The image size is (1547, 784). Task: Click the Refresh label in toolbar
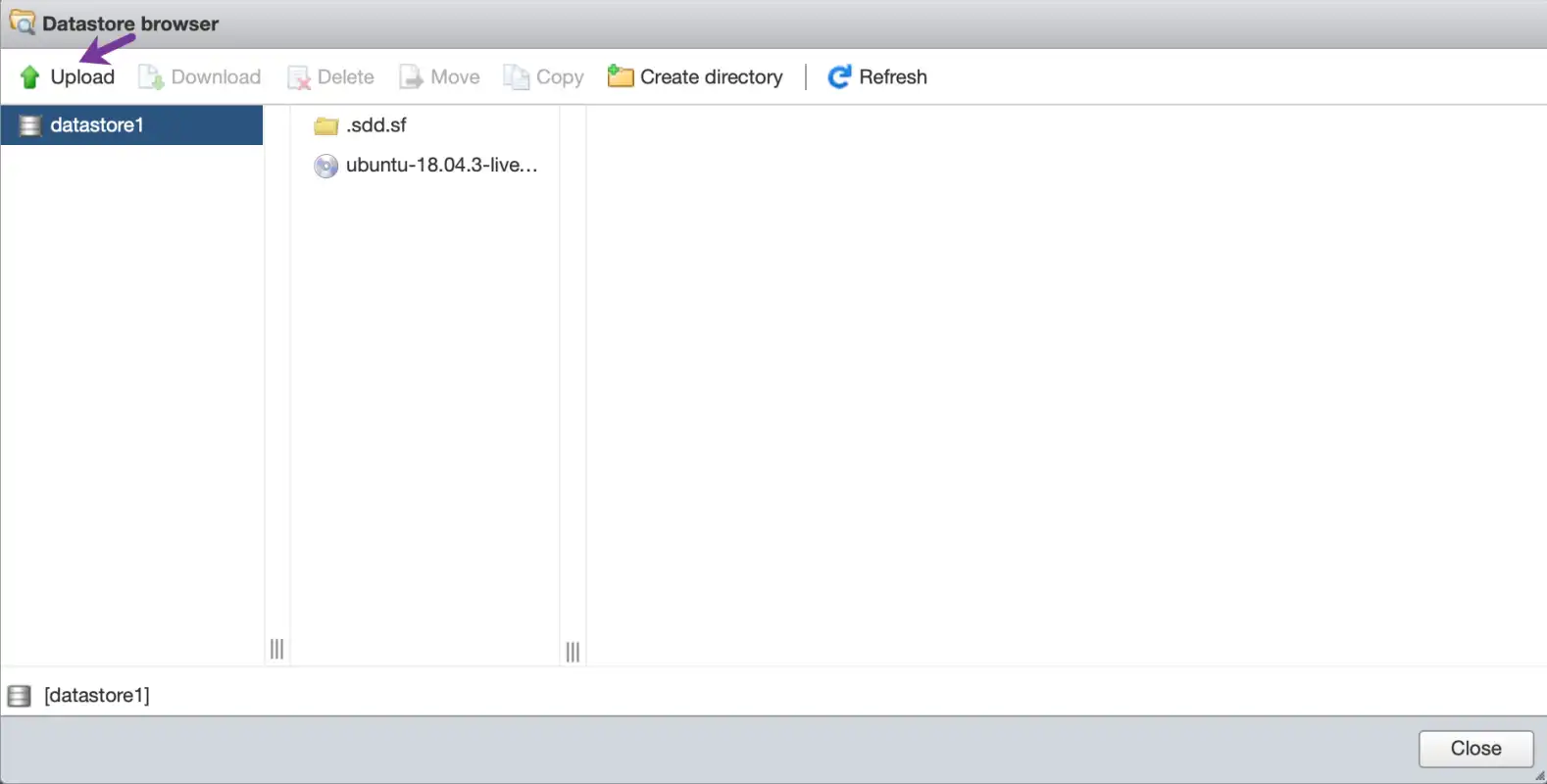coord(892,76)
